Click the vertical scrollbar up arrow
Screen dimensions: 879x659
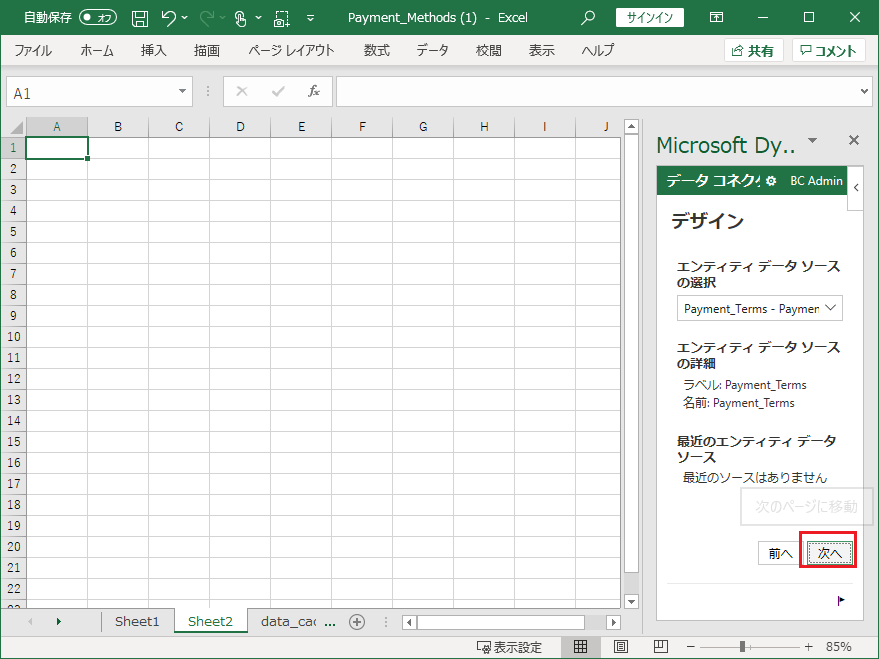click(631, 127)
